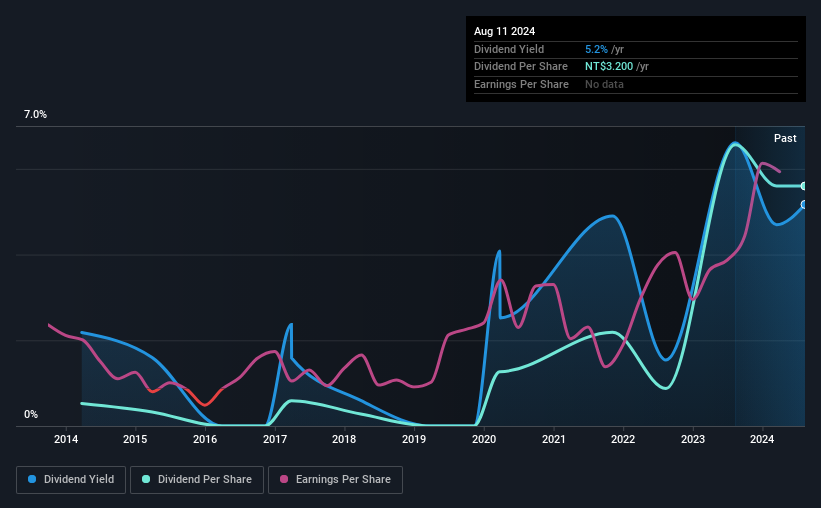The image size is (821, 508).
Task: Click the Past label in shaded region
Action: pos(785,138)
